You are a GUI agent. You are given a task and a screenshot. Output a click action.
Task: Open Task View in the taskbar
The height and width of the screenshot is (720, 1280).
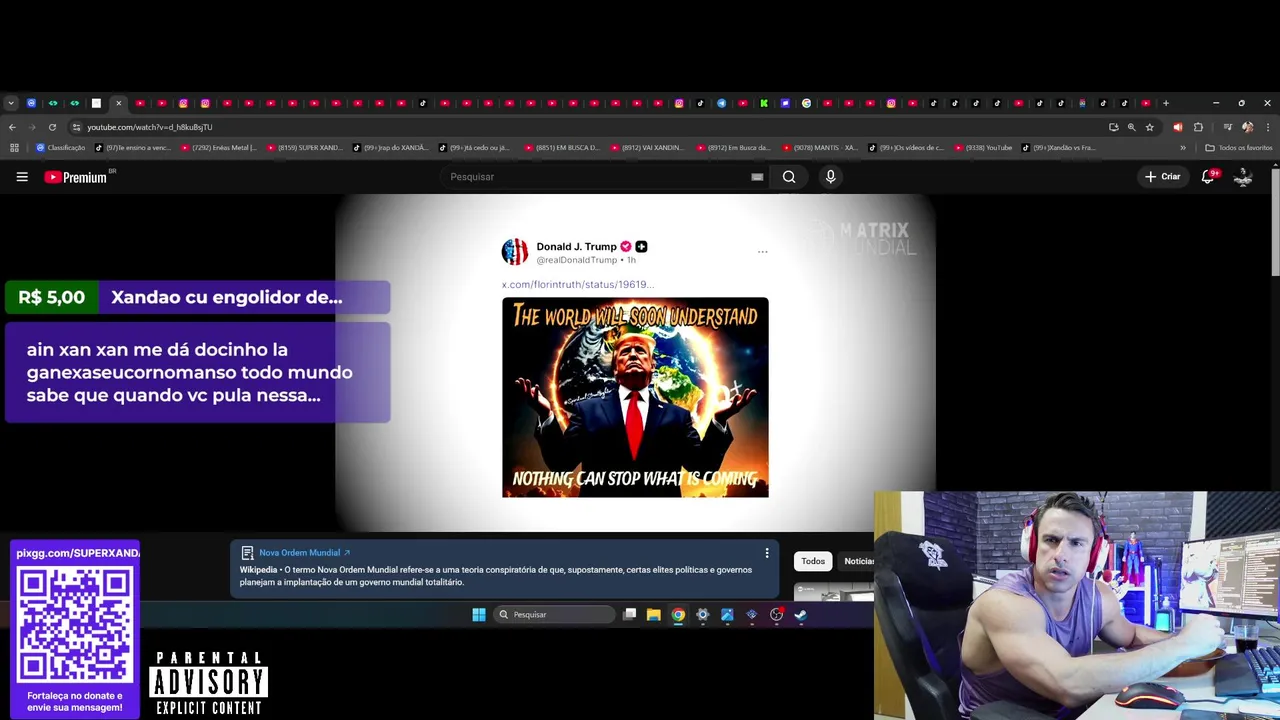[x=629, y=615]
